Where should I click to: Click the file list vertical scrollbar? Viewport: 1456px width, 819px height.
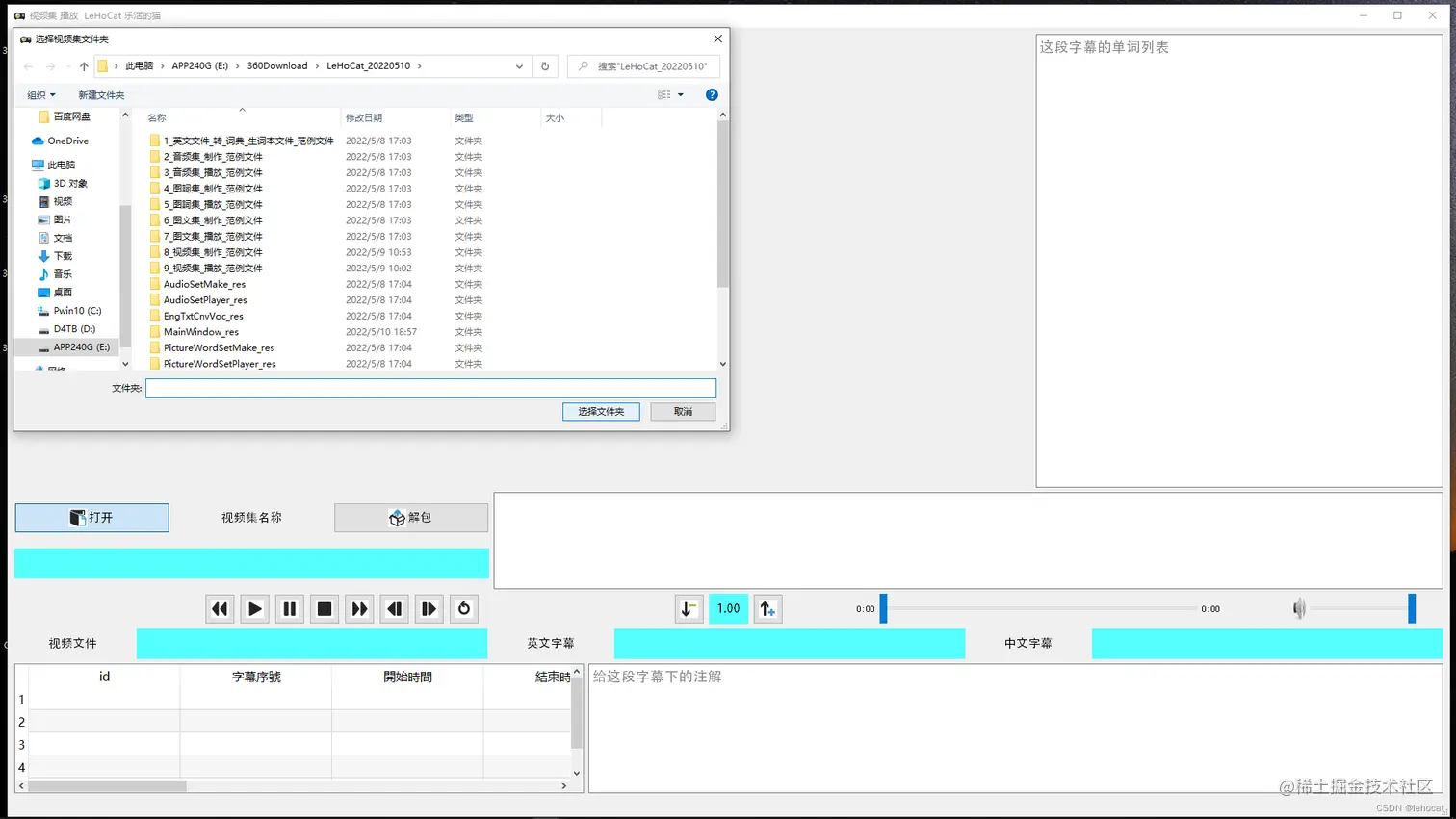(722, 204)
